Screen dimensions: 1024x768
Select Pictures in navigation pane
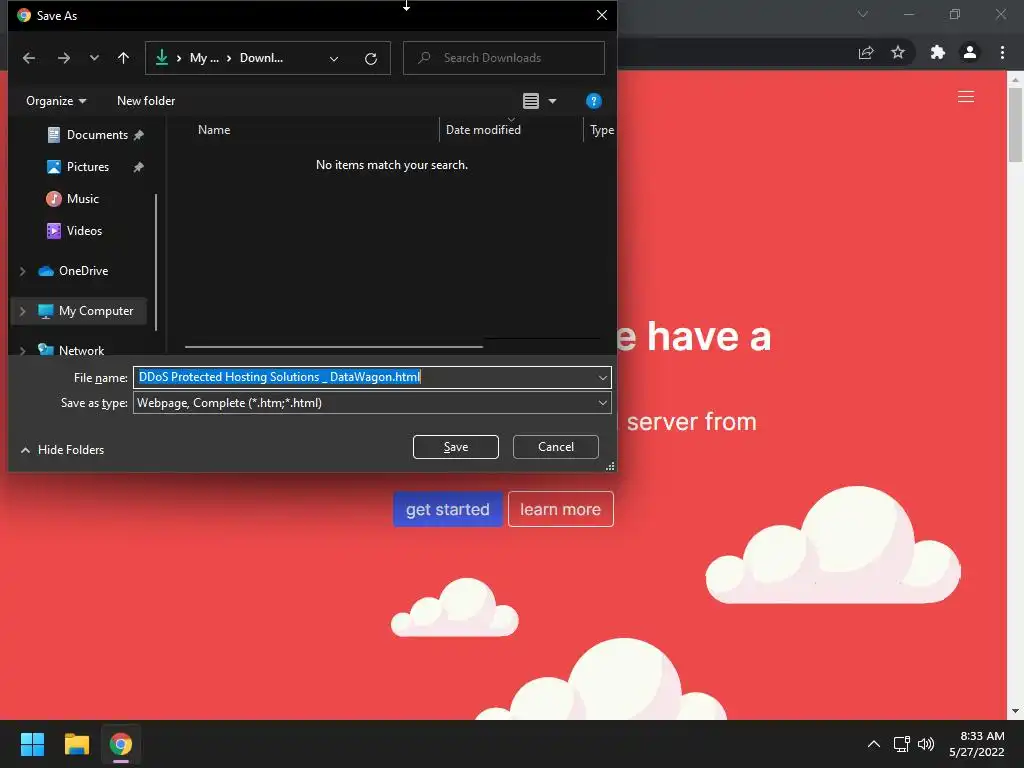(x=88, y=167)
